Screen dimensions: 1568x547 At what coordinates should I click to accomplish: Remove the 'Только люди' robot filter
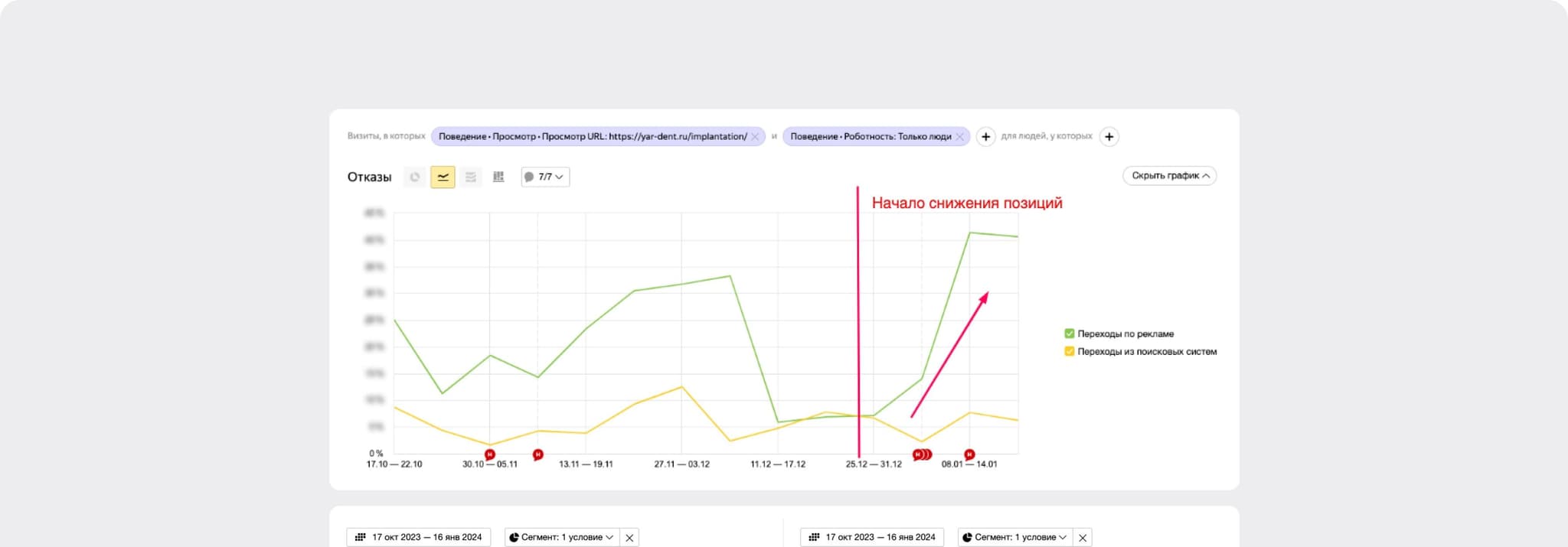tap(959, 137)
